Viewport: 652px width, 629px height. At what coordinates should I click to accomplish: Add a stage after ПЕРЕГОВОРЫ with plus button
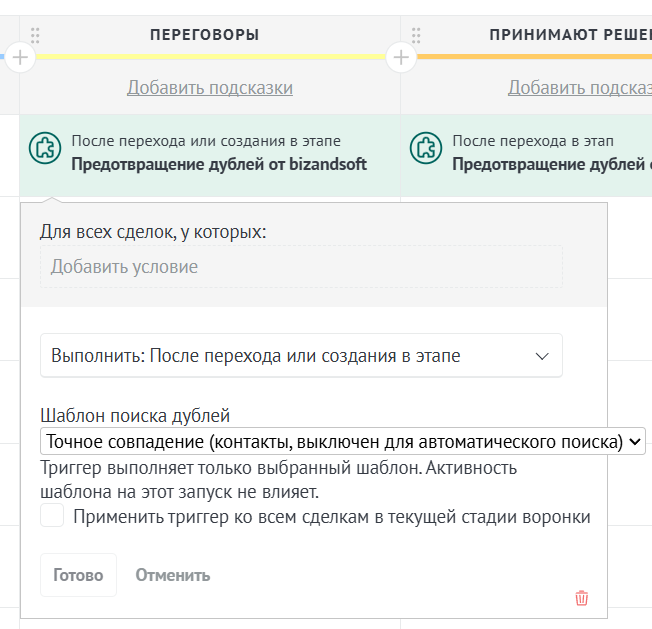401,57
